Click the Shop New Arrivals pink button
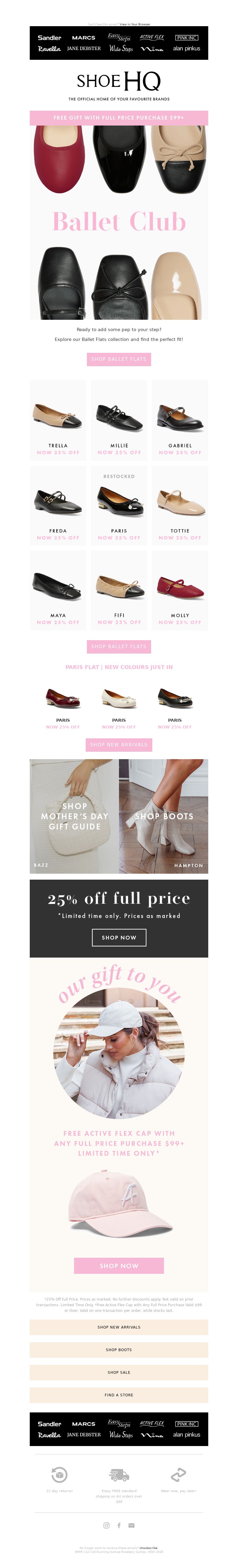 (x=119, y=744)
